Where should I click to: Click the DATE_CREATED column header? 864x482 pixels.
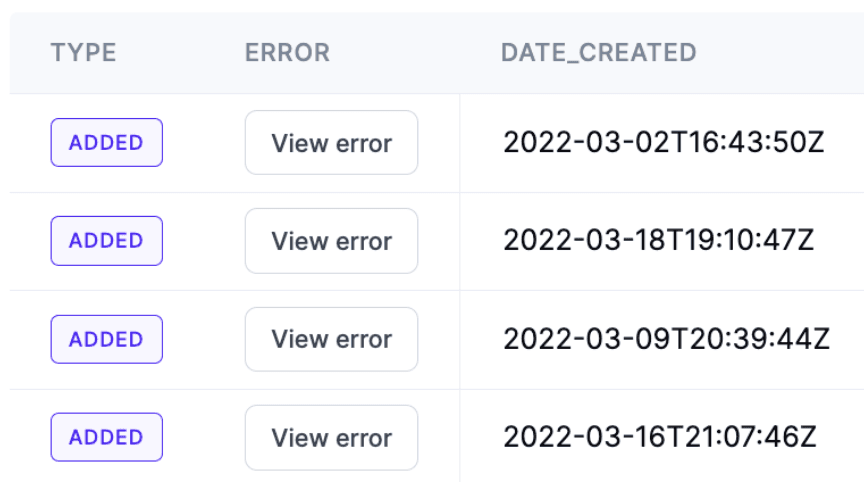pyautogui.click(x=598, y=53)
